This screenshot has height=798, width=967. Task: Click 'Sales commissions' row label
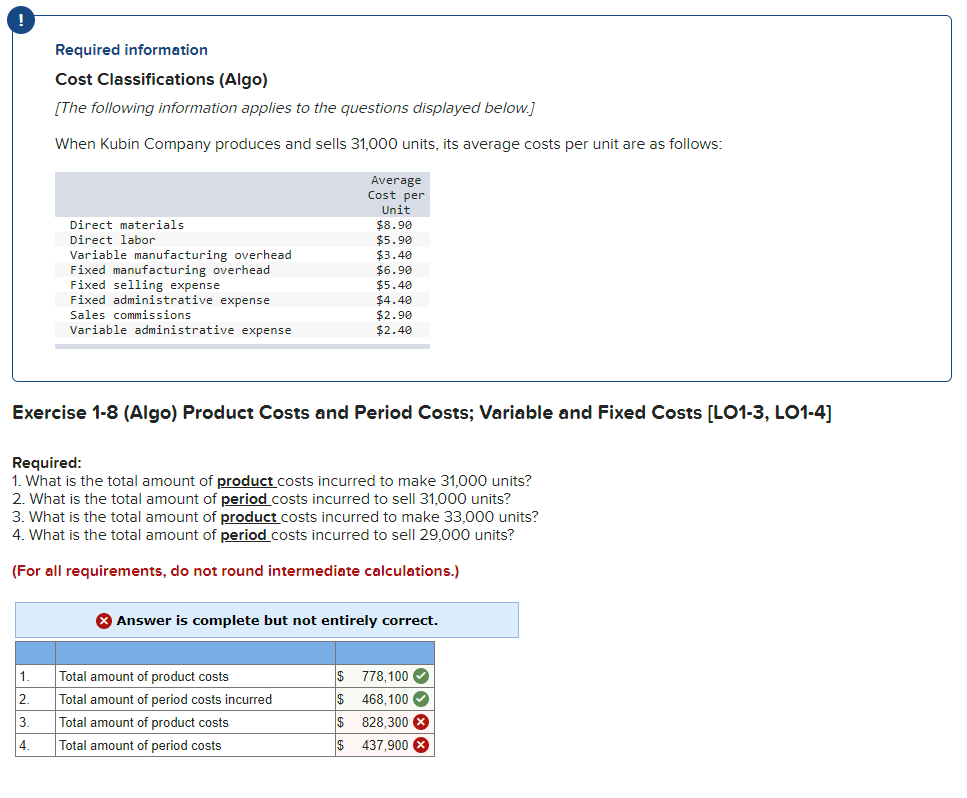[x=130, y=315]
